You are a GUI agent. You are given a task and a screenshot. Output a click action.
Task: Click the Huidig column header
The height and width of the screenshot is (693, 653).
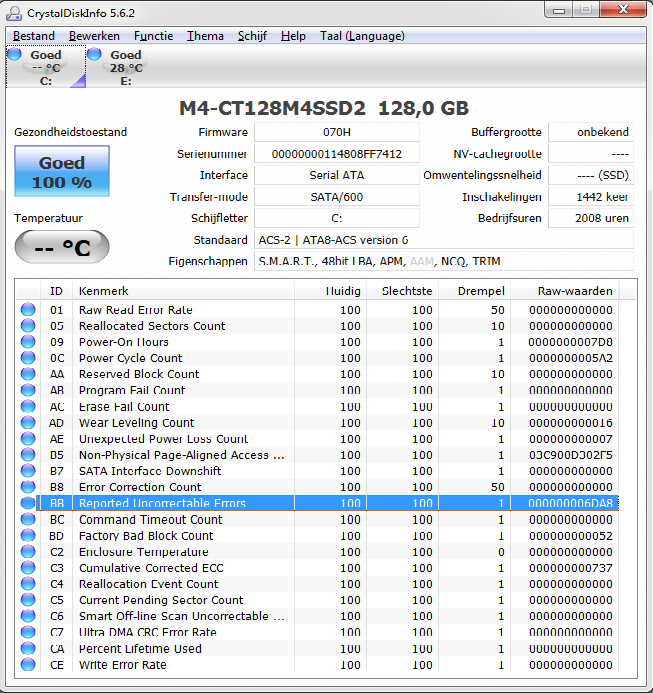(330, 291)
